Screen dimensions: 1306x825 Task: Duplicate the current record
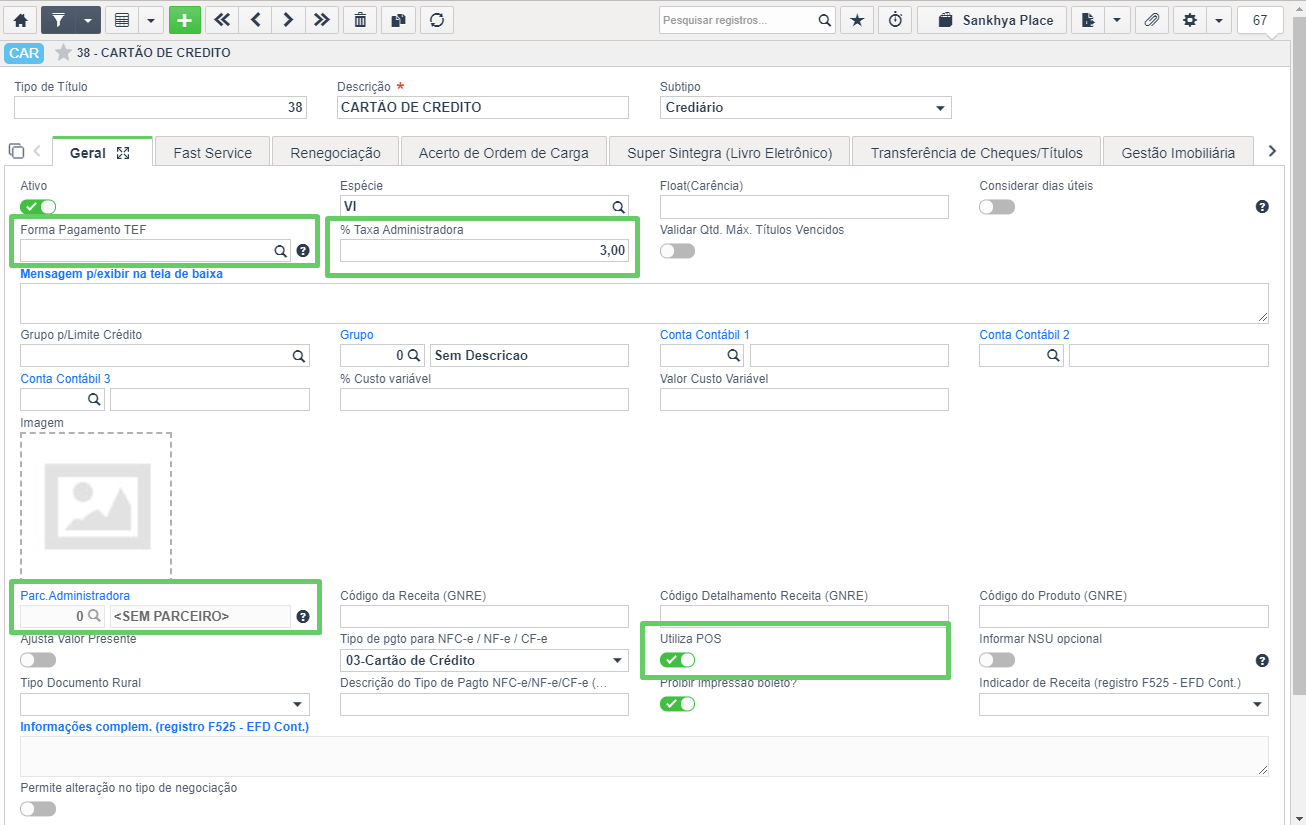click(398, 20)
